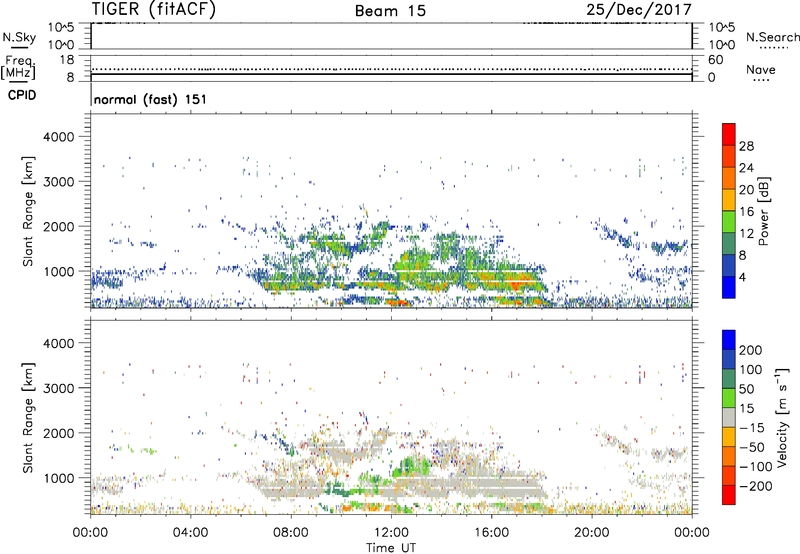Screen dimensions: 800x554
Task: Click the N.Sky legend label
Action: (19, 37)
